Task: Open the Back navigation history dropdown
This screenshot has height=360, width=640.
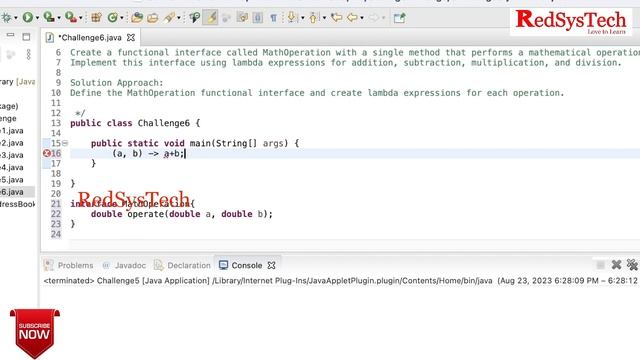Action: click(x=362, y=18)
